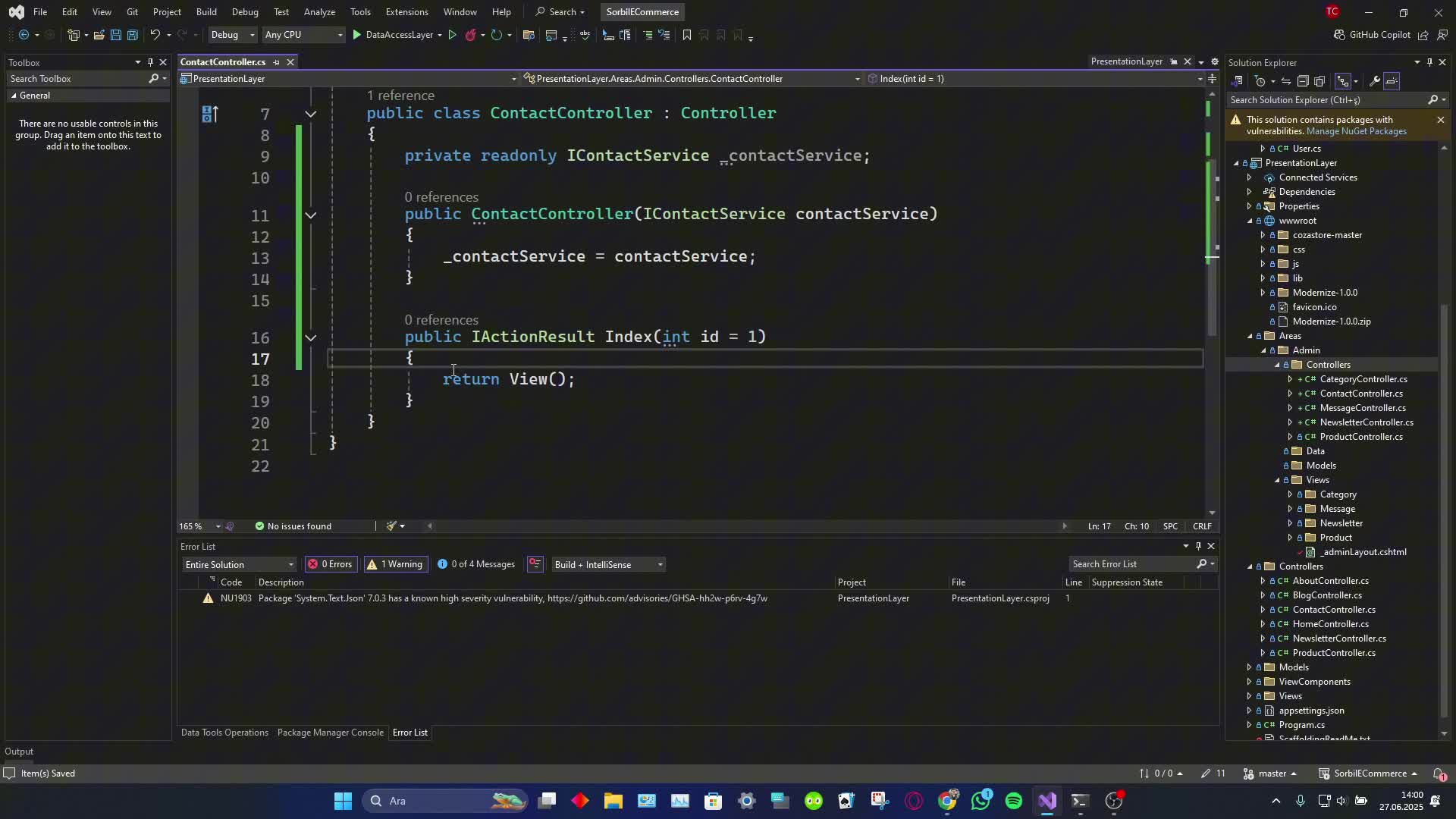The height and width of the screenshot is (819, 1456).
Task: Toggle pin on ContactController.cs tab
Action: 276,62
